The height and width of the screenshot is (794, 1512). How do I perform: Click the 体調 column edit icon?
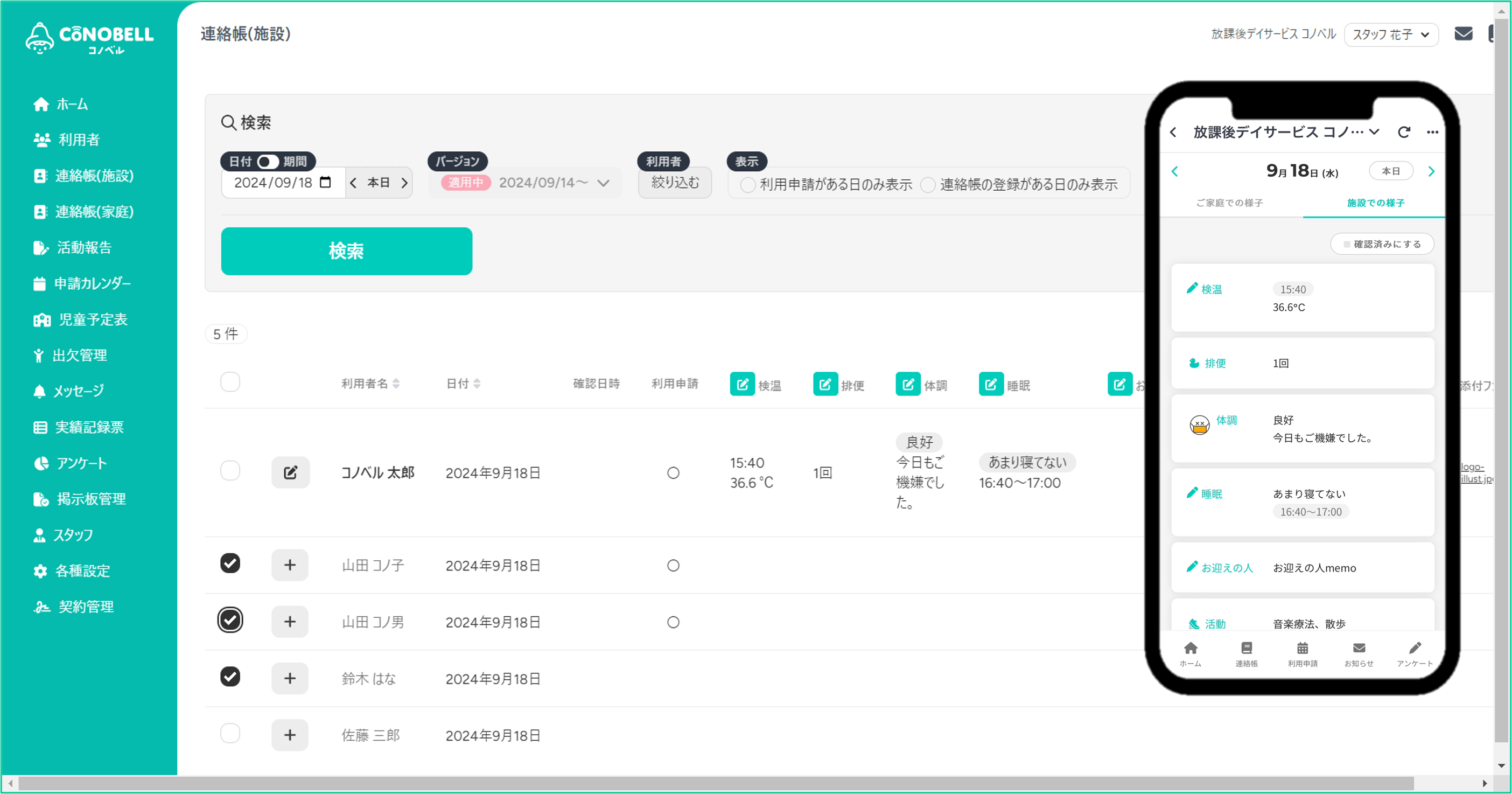(x=908, y=384)
